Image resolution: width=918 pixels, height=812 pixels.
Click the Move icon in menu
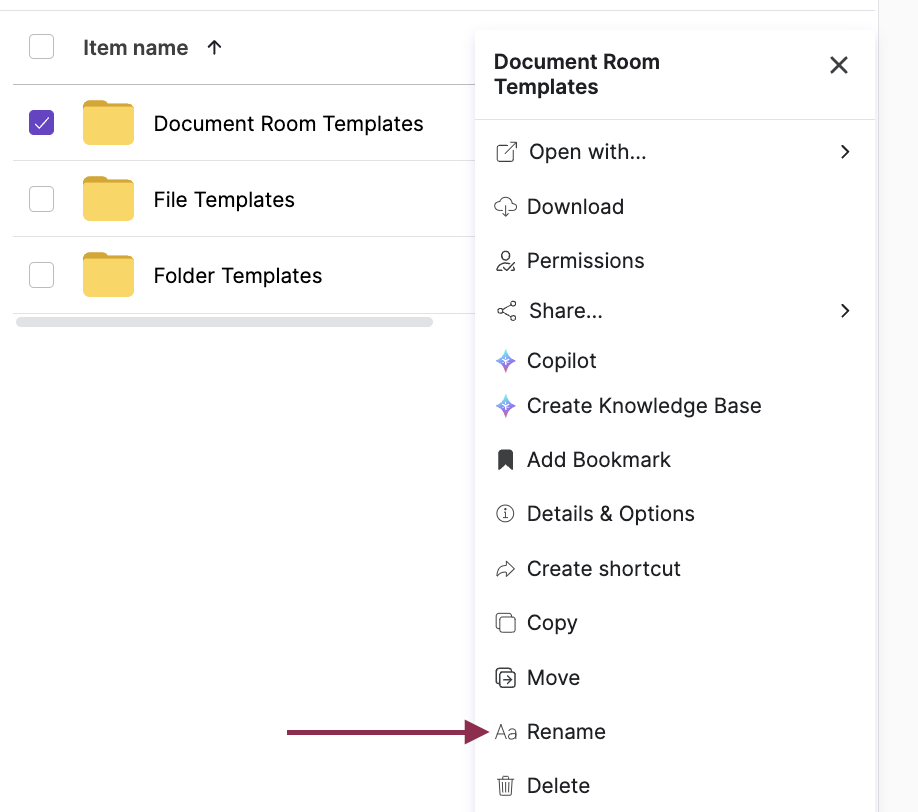[x=506, y=678]
